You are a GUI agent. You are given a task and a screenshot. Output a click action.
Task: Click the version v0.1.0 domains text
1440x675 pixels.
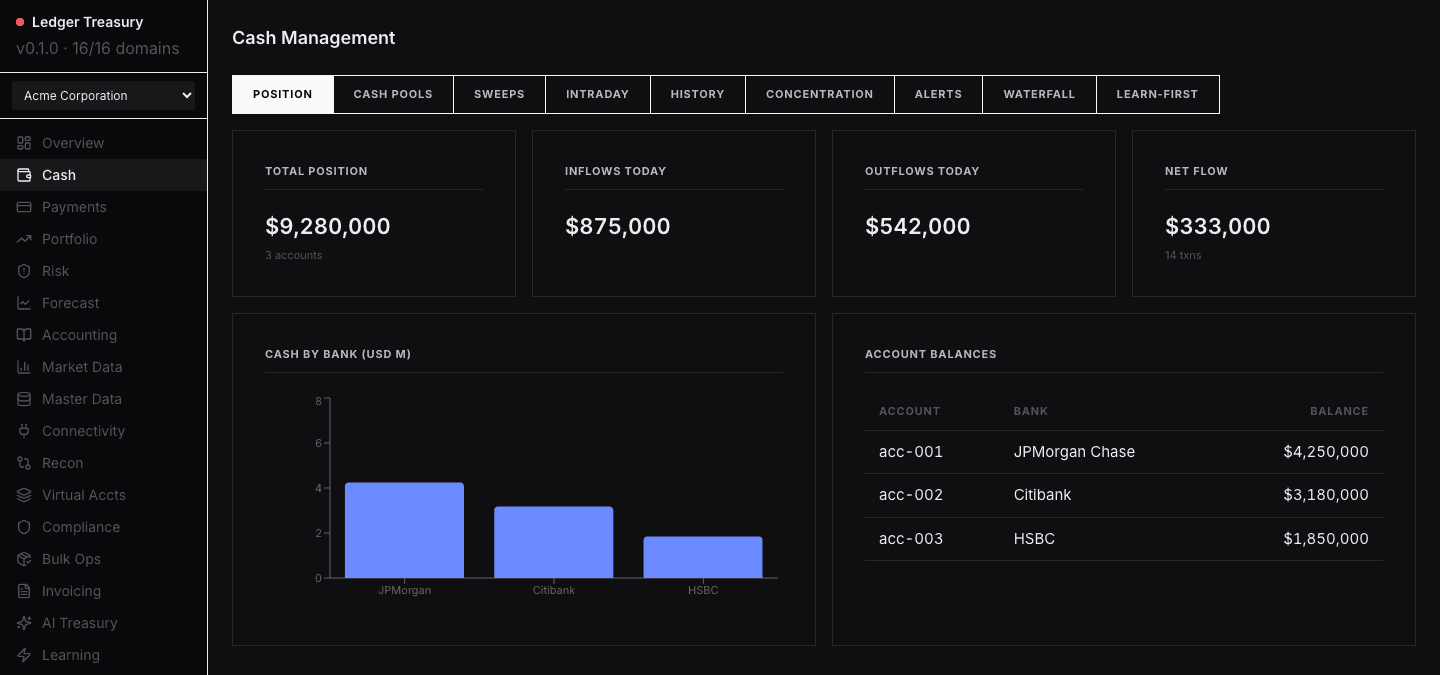tap(98, 48)
